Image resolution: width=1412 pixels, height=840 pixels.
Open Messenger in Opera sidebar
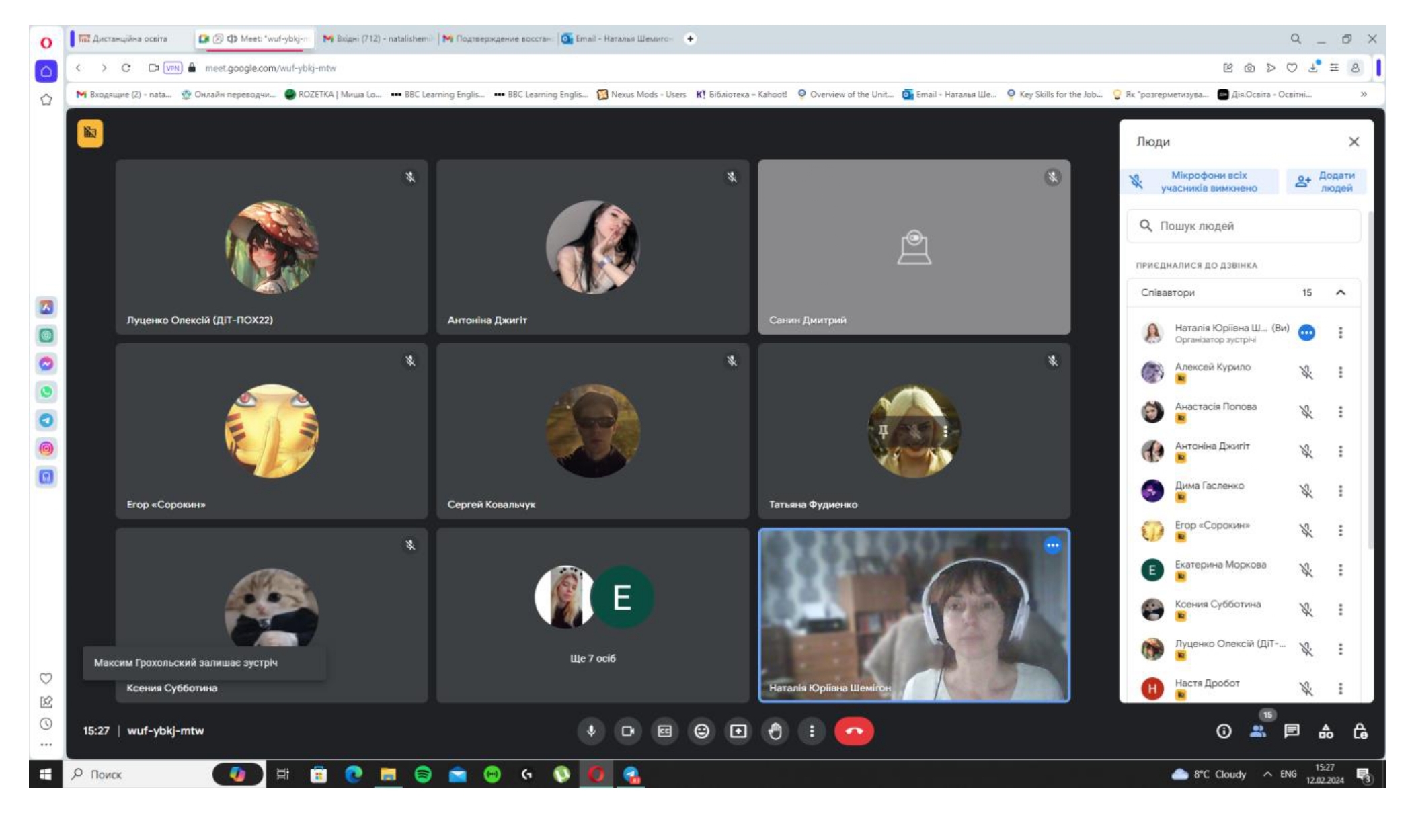coord(46,364)
